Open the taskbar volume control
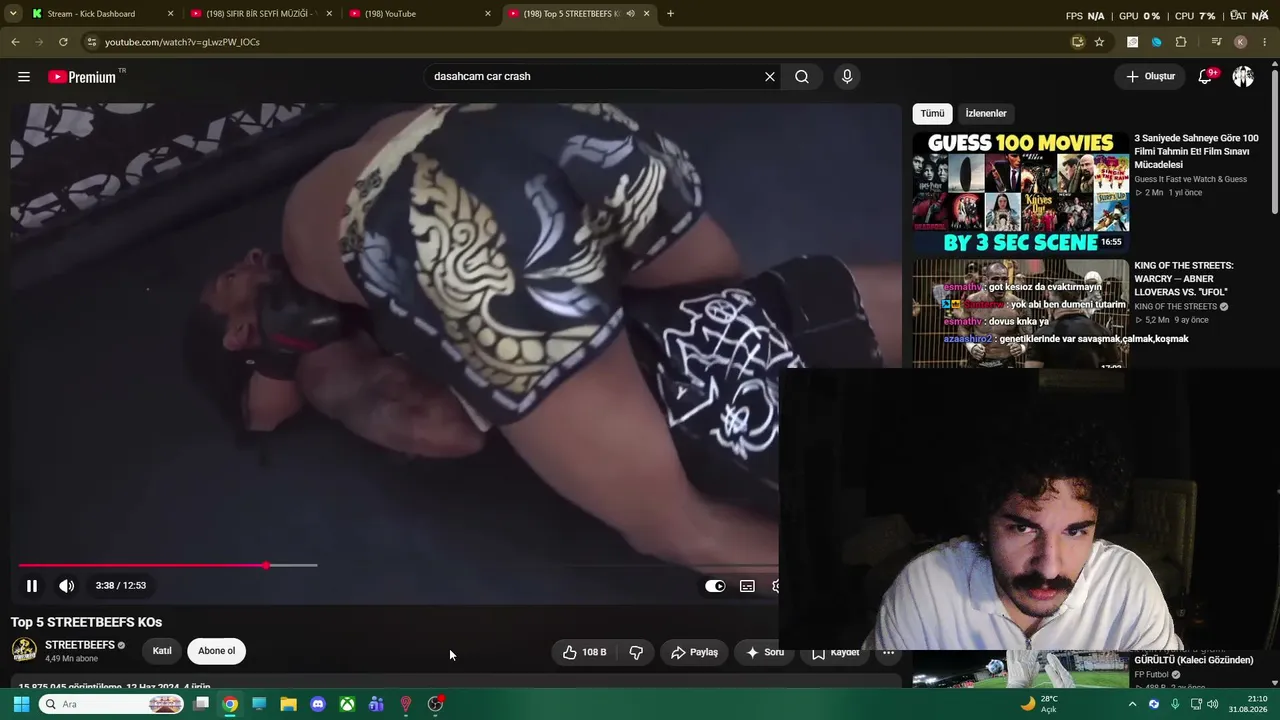Image resolution: width=1280 pixels, height=720 pixels. pyautogui.click(x=1213, y=704)
